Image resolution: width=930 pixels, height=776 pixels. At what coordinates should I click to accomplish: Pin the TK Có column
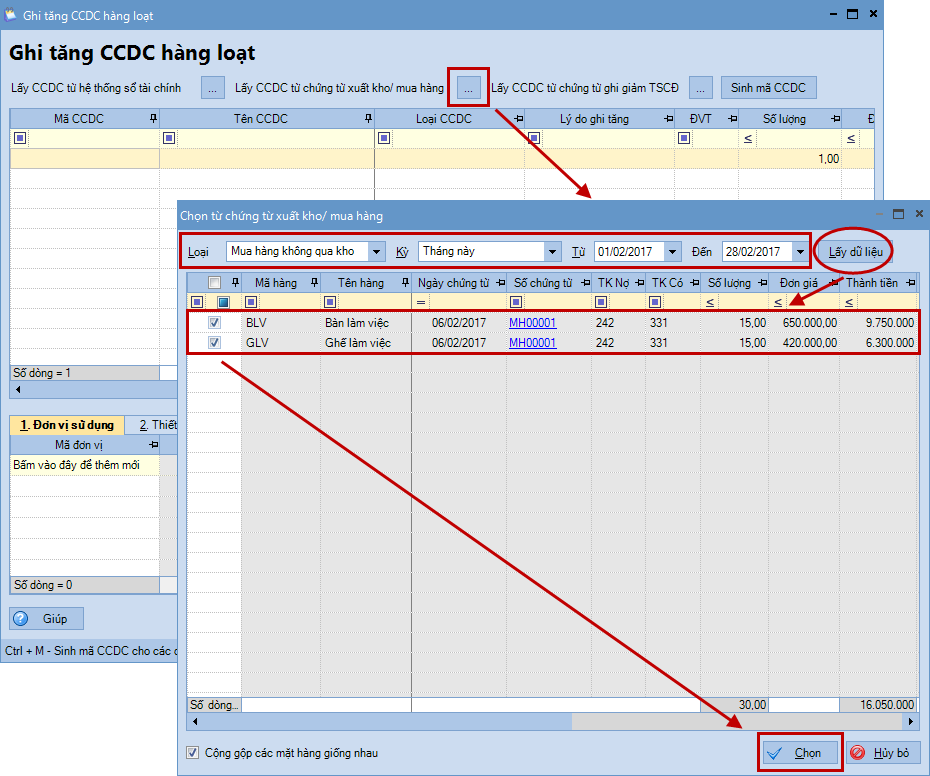coord(695,283)
